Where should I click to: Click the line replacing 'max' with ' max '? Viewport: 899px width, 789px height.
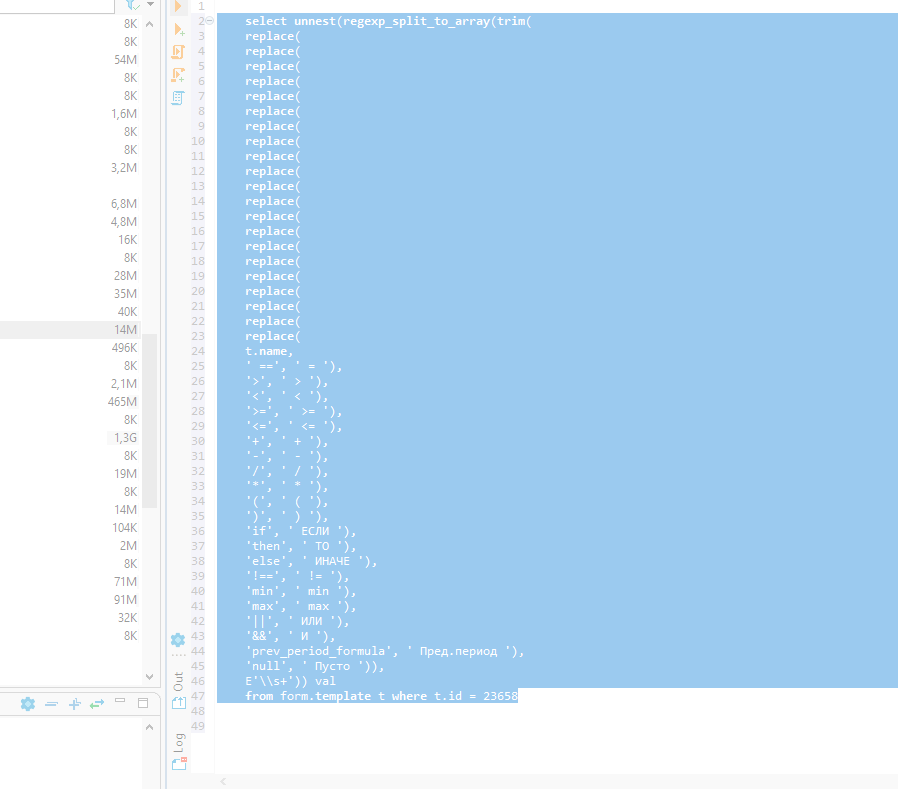[x=300, y=606]
